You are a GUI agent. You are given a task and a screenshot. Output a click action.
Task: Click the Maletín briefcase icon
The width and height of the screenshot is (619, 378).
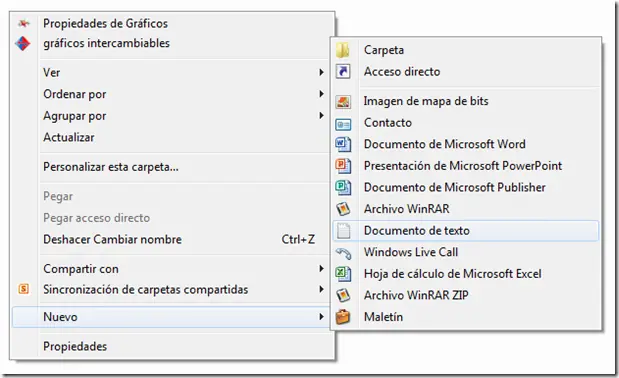343,316
